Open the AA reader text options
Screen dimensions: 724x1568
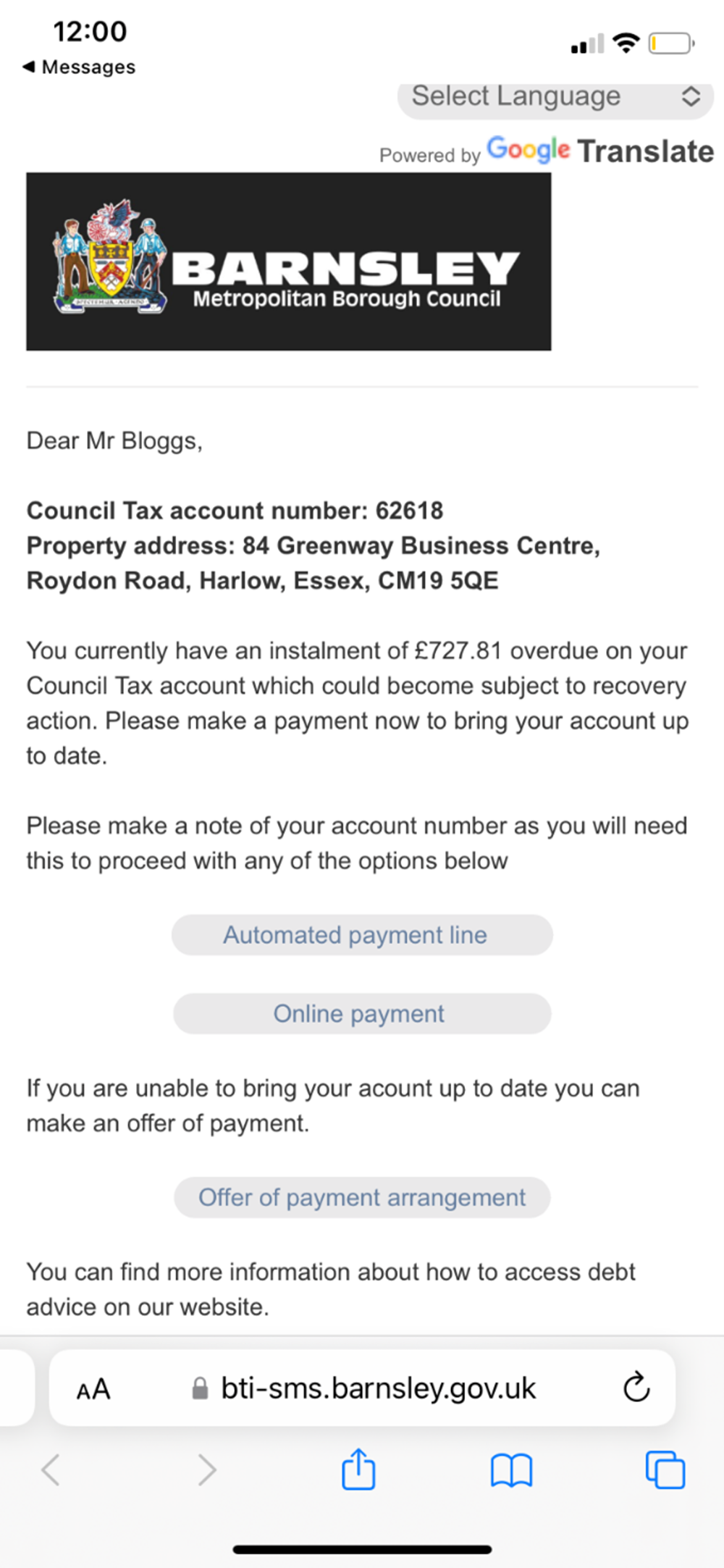[93, 1389]
